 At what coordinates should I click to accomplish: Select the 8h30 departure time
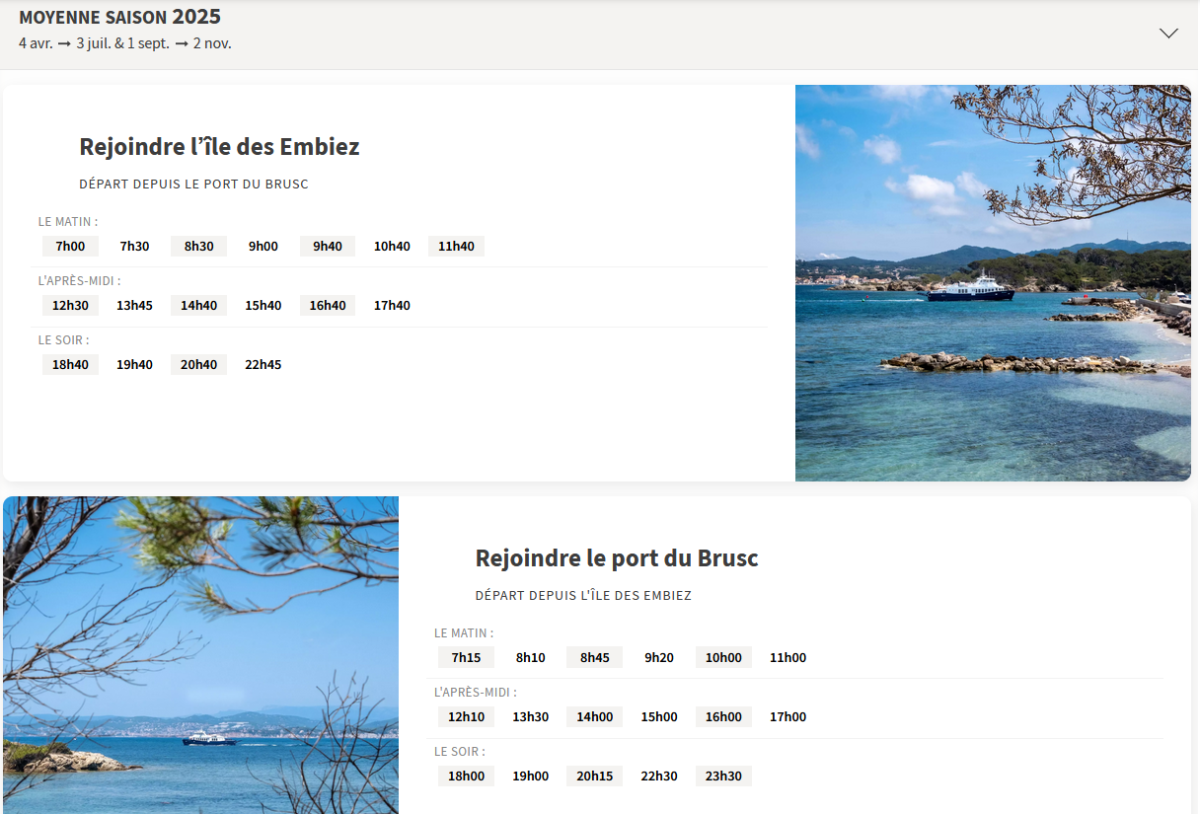[199, 246]
